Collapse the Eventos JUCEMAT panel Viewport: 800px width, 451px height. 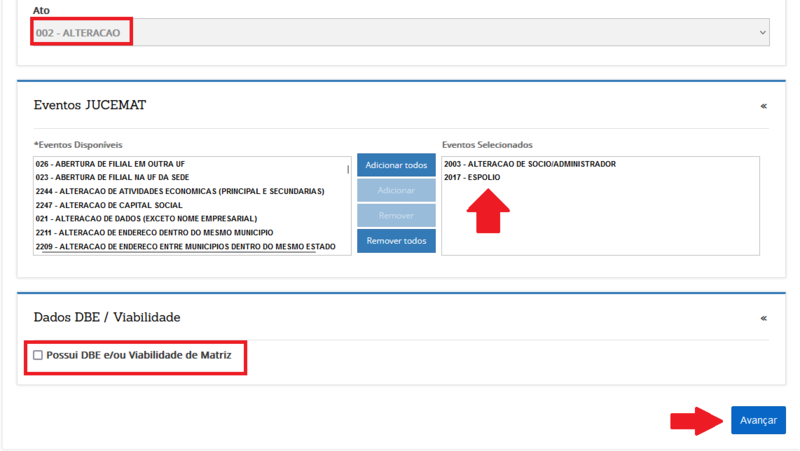(x=763, y=105)
